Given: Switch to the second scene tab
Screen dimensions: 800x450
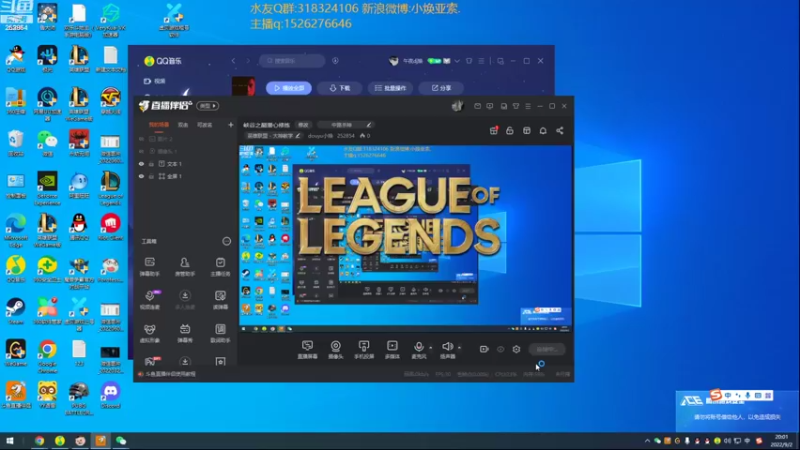Looking at the screenshot, I should coord(183,124).
